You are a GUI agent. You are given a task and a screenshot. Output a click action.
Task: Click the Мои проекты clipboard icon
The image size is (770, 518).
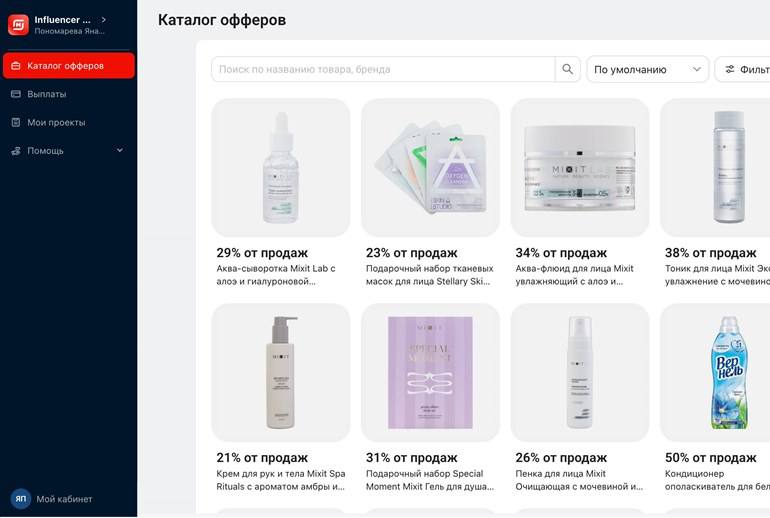coord(16,122)
